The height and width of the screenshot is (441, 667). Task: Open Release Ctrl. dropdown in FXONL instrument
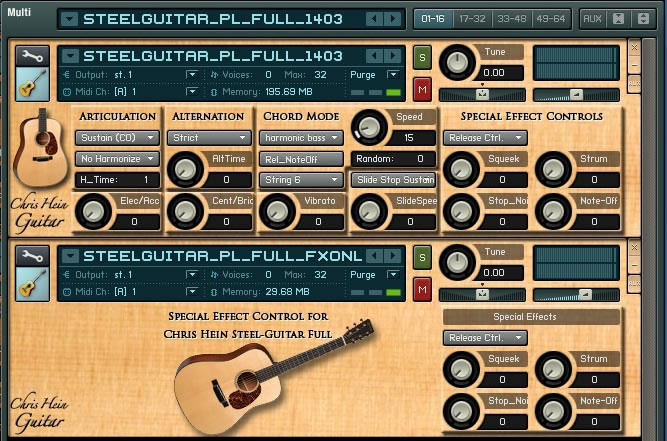(x=485, y=338)
